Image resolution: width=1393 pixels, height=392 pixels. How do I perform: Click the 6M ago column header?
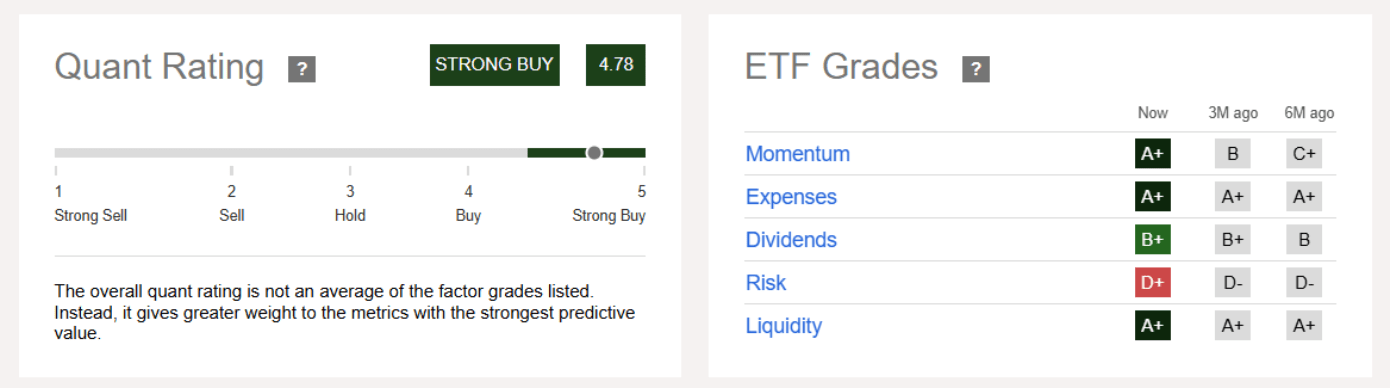point(1309,113)
